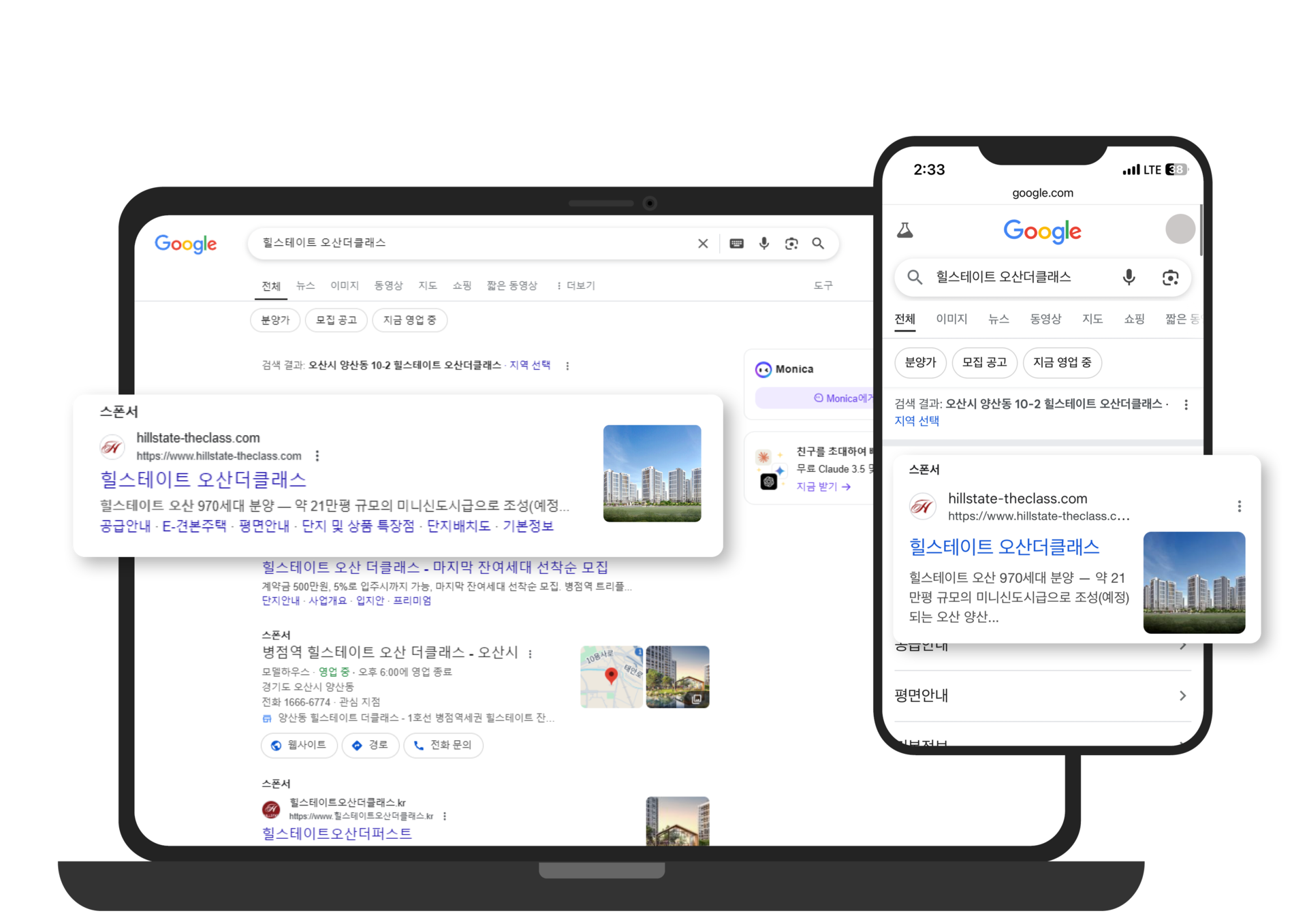The width and height of the screenshot is (1307, 924).
Task: Open Google Lens camera icon in laptop search bar
Action: [x=791, y=243]
